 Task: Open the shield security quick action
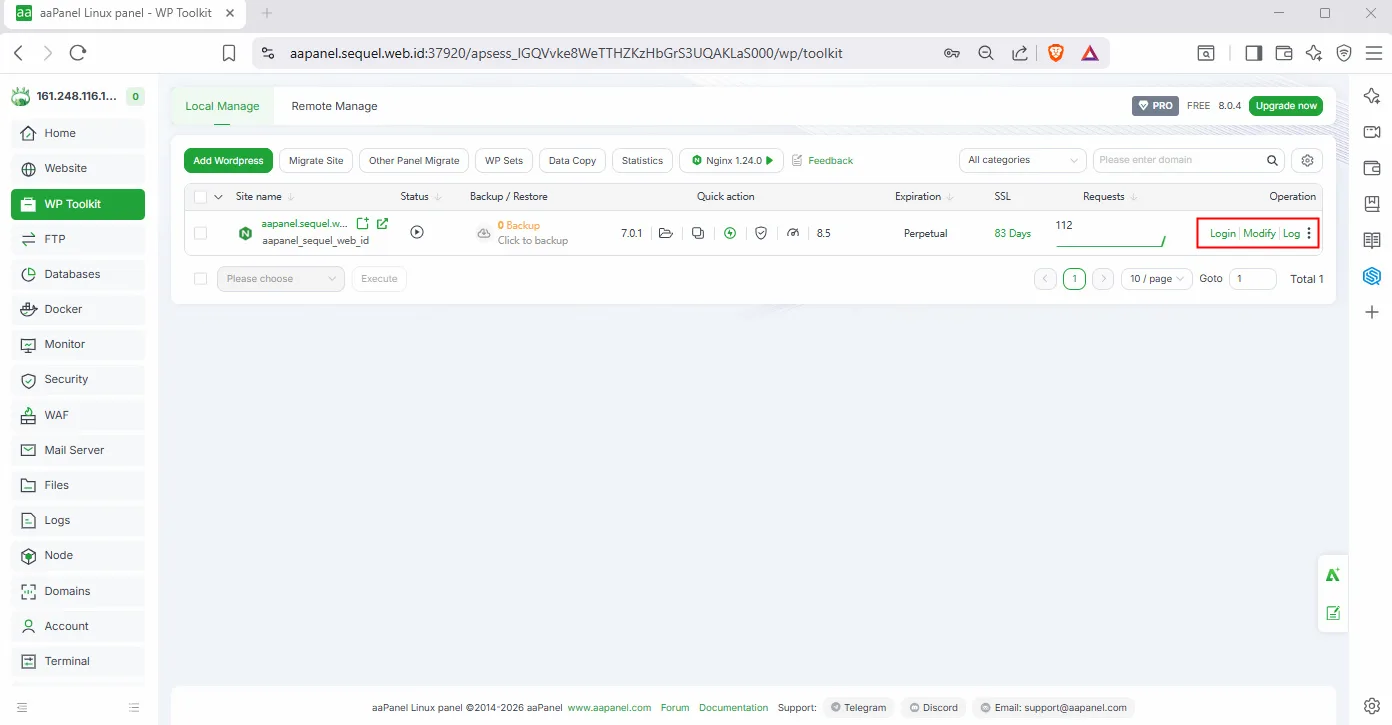761,233
